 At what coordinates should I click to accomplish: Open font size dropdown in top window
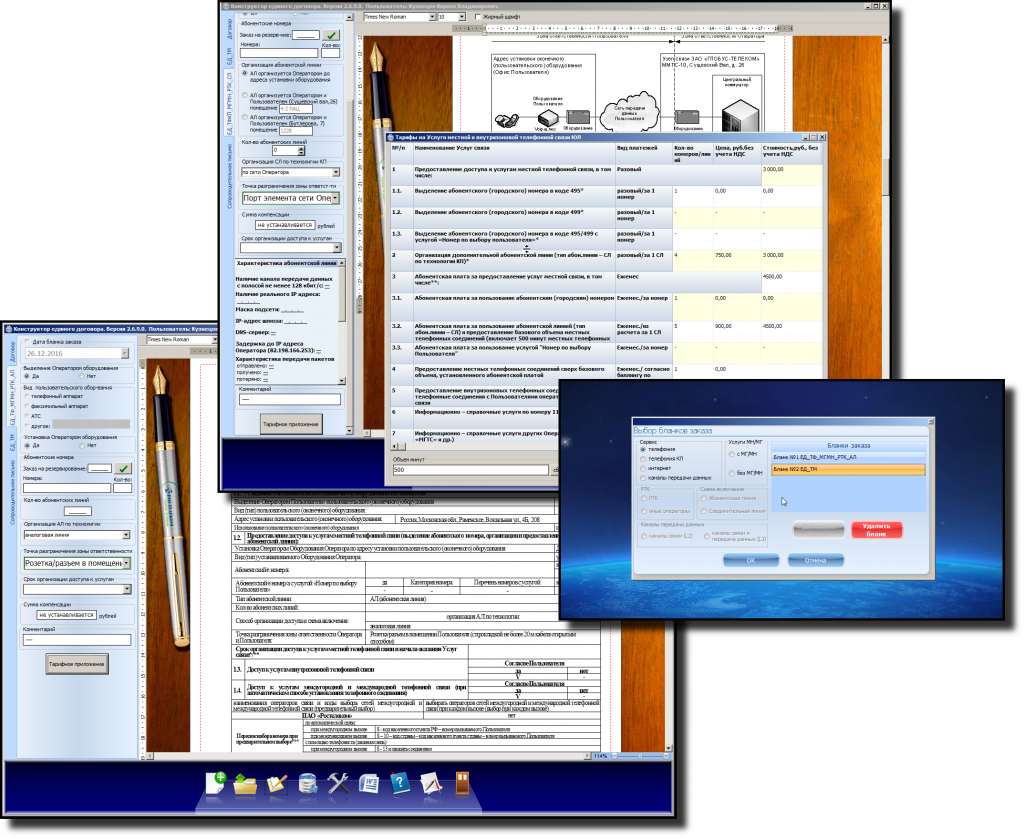(x=462, y=17)
